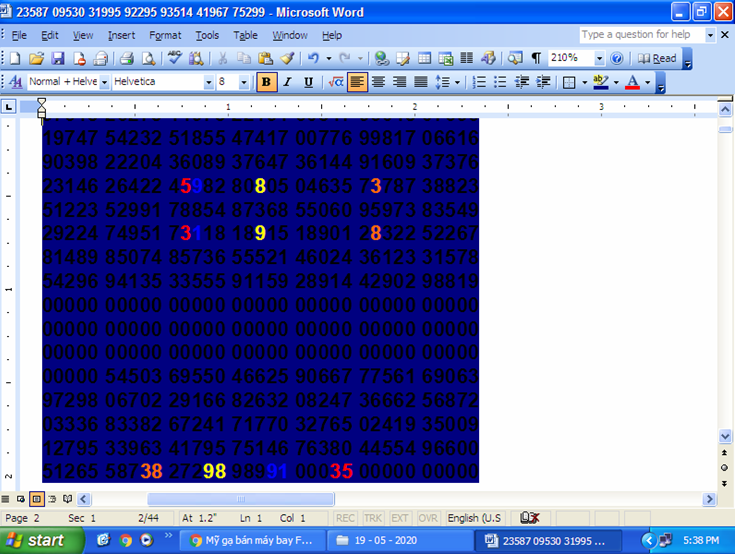Viewport: 737px width, 555px height.
Task: Expand the Style dropdown showing Normal + Helve
Action: click(104, 83)
